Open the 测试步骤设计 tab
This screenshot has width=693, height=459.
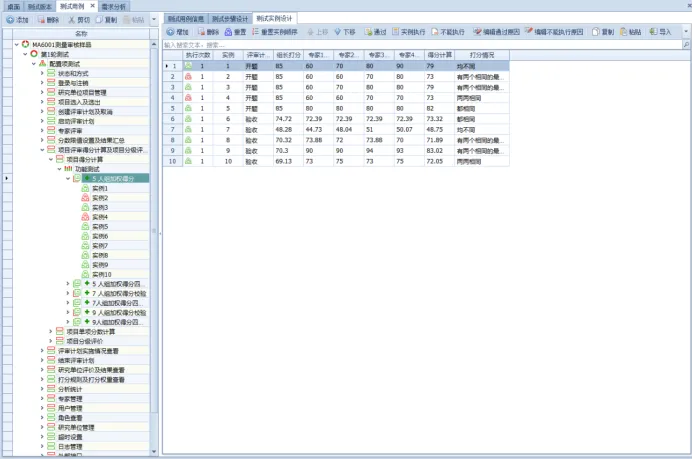[230, 19]
